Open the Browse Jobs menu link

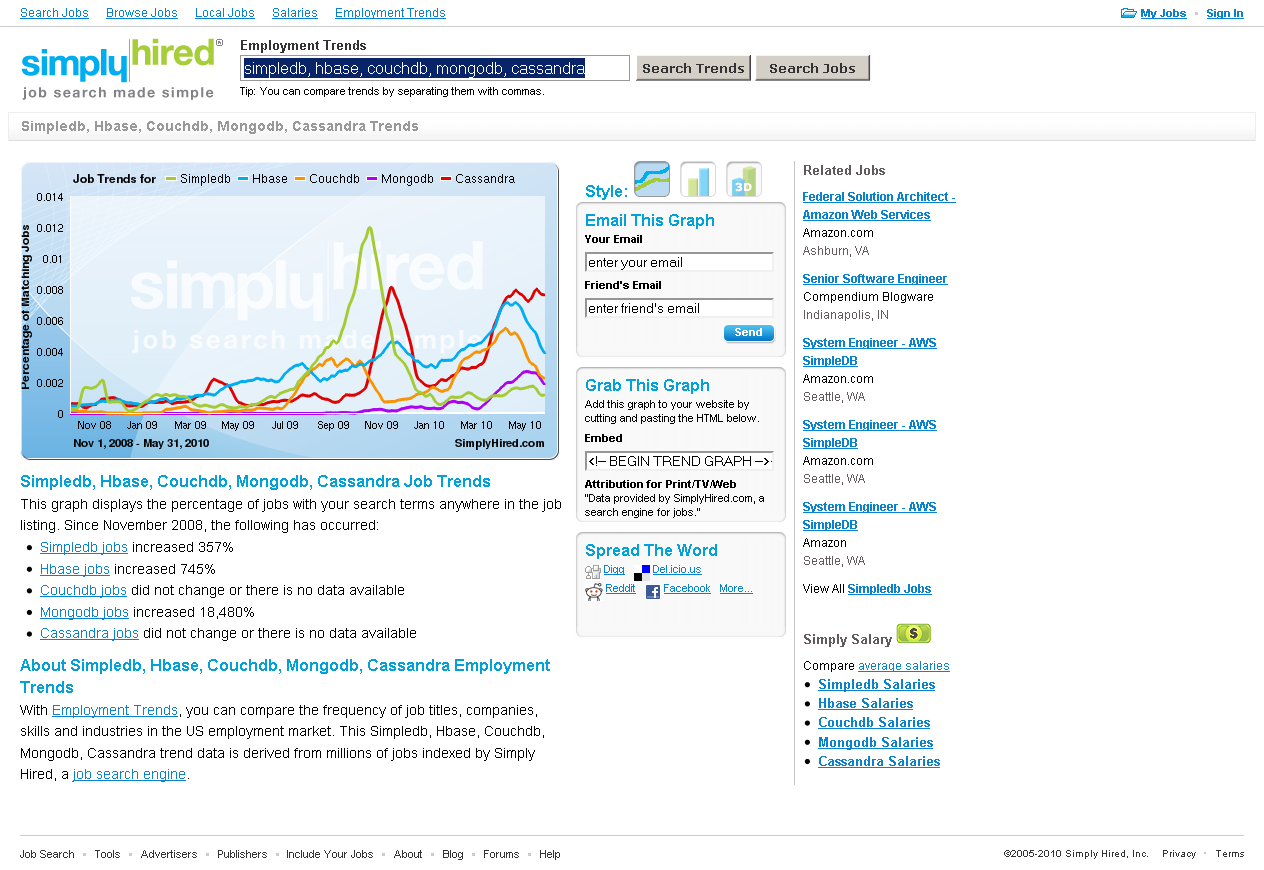142,13
